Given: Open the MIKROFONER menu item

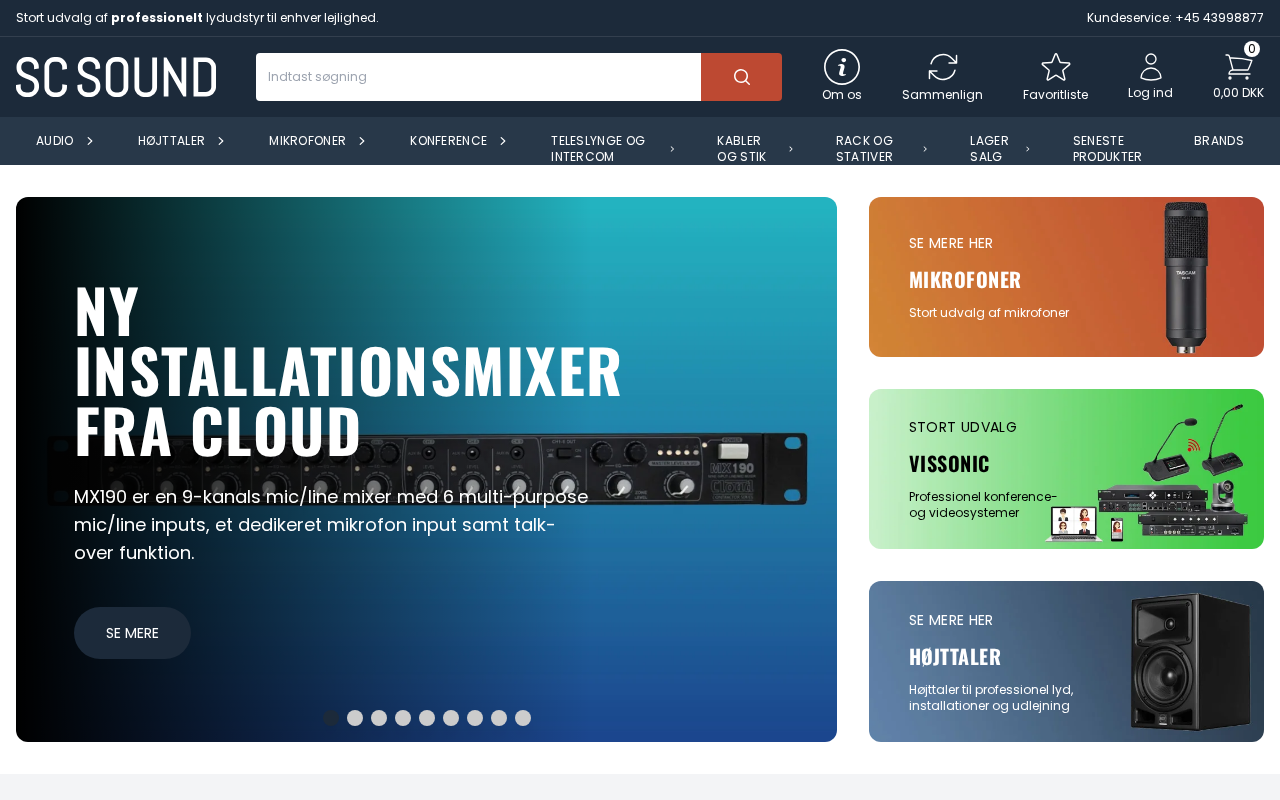Looking at the screenshot, I should pyautogui.click(x=307, y=141).
